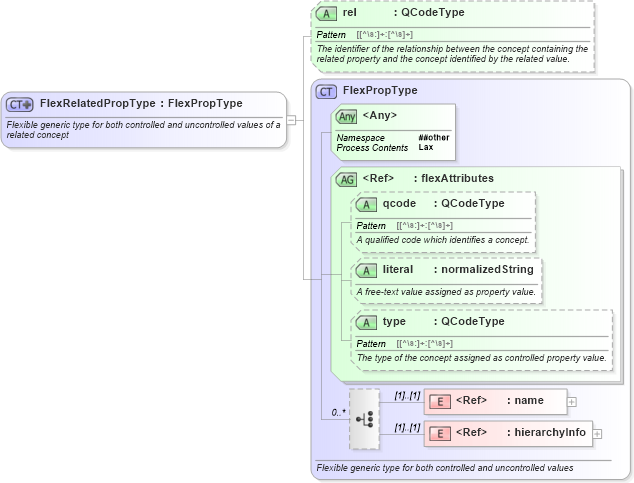The image size is (634, 483).
Task: Click the A icon beside type attribute
Action: (x=366, y=323)
